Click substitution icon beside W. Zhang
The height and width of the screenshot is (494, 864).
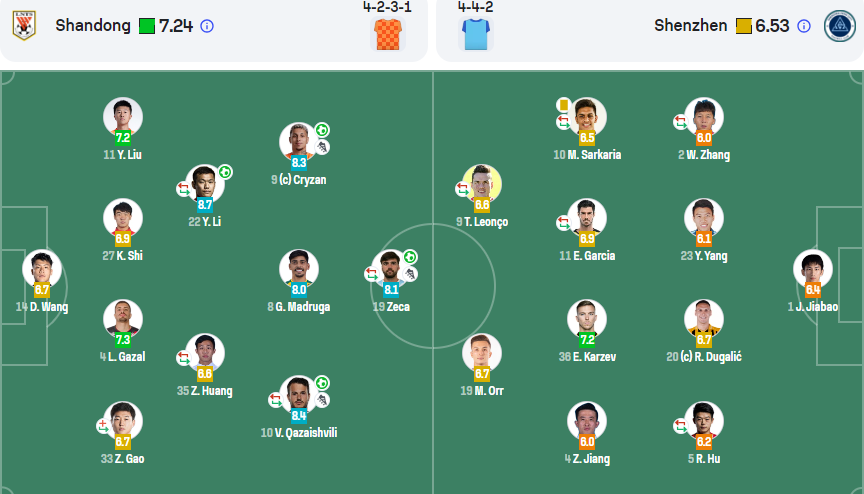[x=680, y=121]
